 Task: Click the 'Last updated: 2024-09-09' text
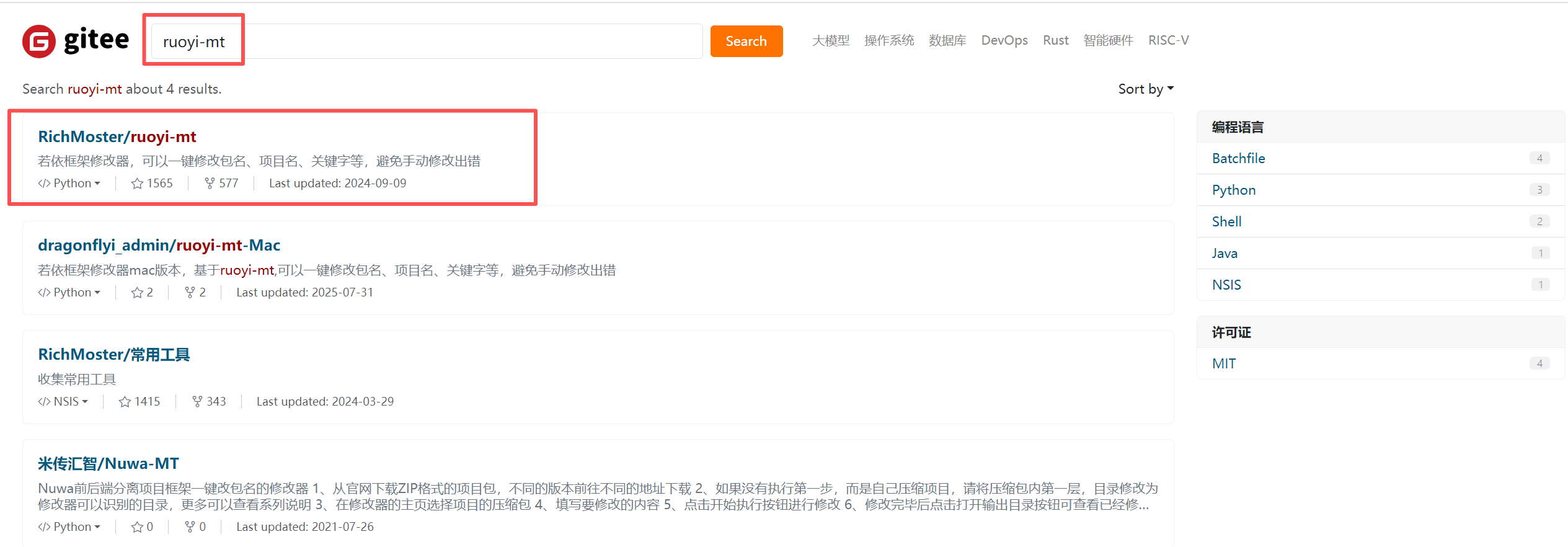pos(337,183)
